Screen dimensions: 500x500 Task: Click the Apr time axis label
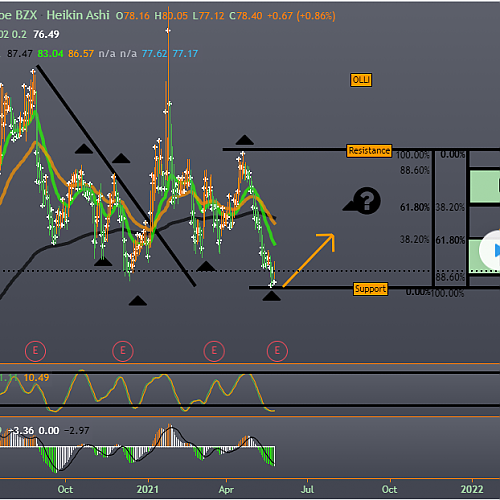point(226,490)
